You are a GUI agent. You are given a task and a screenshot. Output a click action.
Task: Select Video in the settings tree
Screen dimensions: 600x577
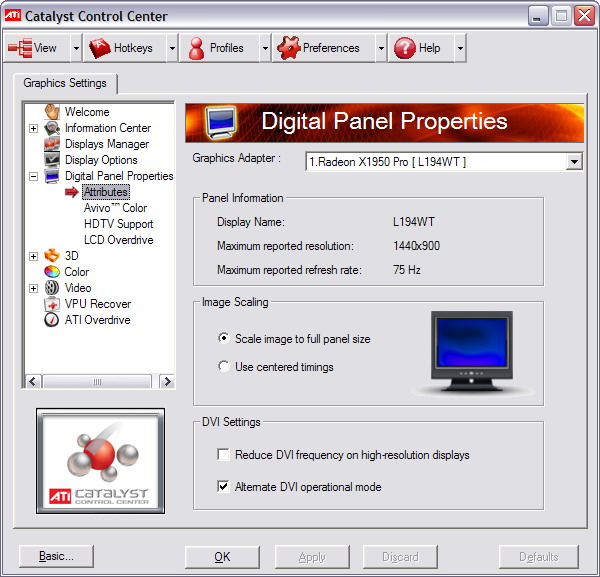click(x=78, y=288)
